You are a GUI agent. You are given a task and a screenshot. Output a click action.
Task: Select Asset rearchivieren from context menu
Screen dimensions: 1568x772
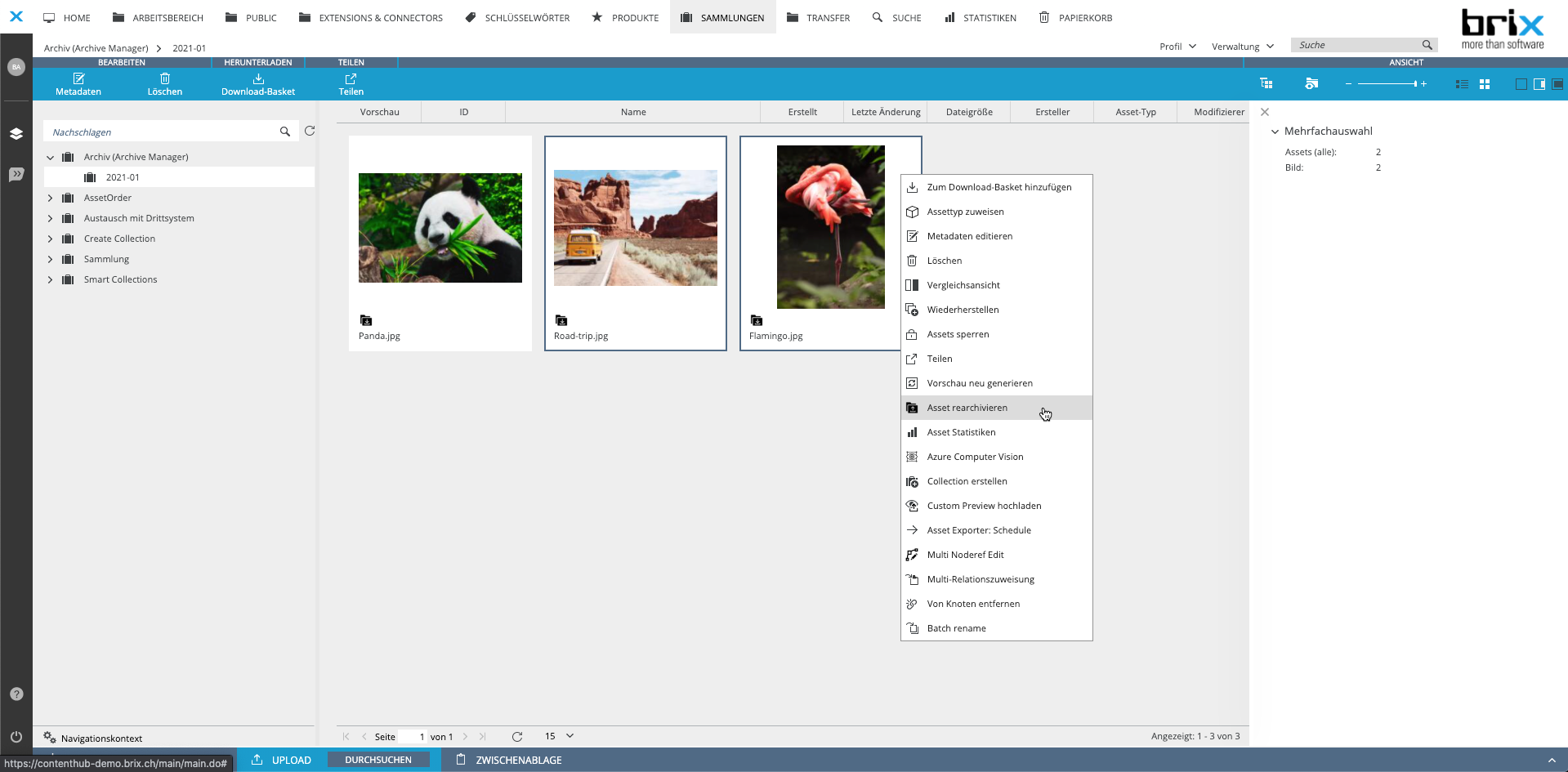(996, 408)
